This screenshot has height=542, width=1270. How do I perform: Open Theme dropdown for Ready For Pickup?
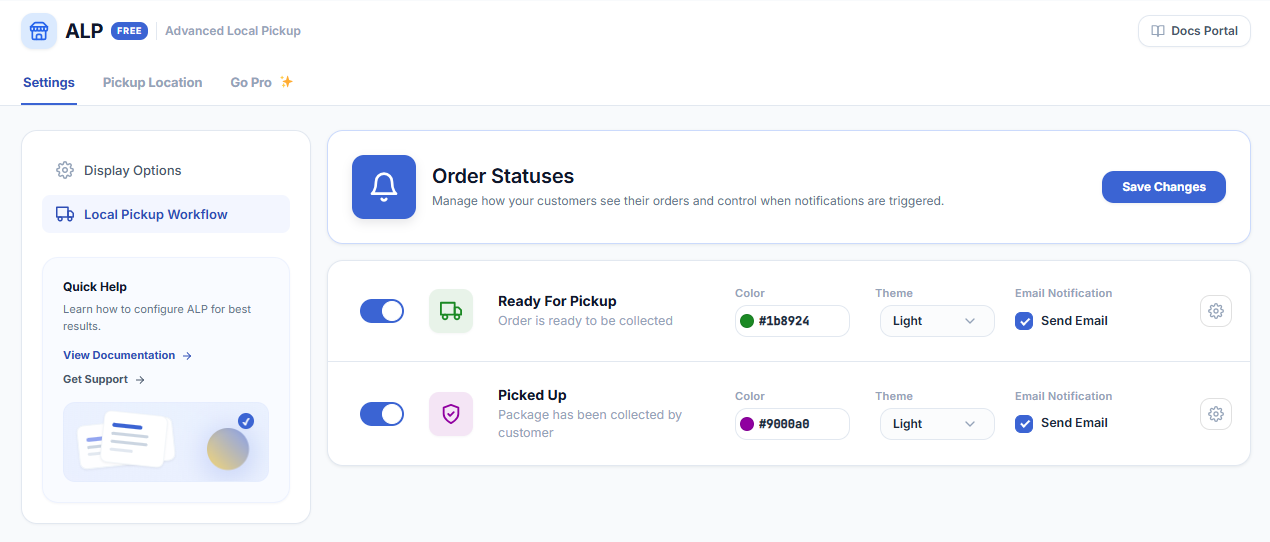coord(937,321)
